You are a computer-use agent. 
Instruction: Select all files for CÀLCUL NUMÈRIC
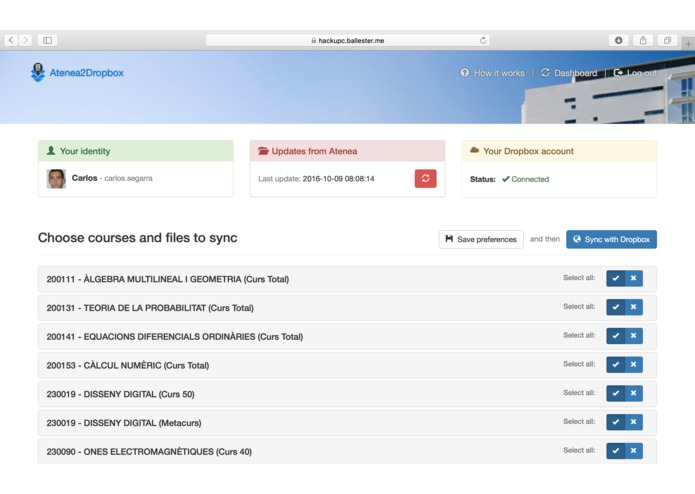[615, 365]
